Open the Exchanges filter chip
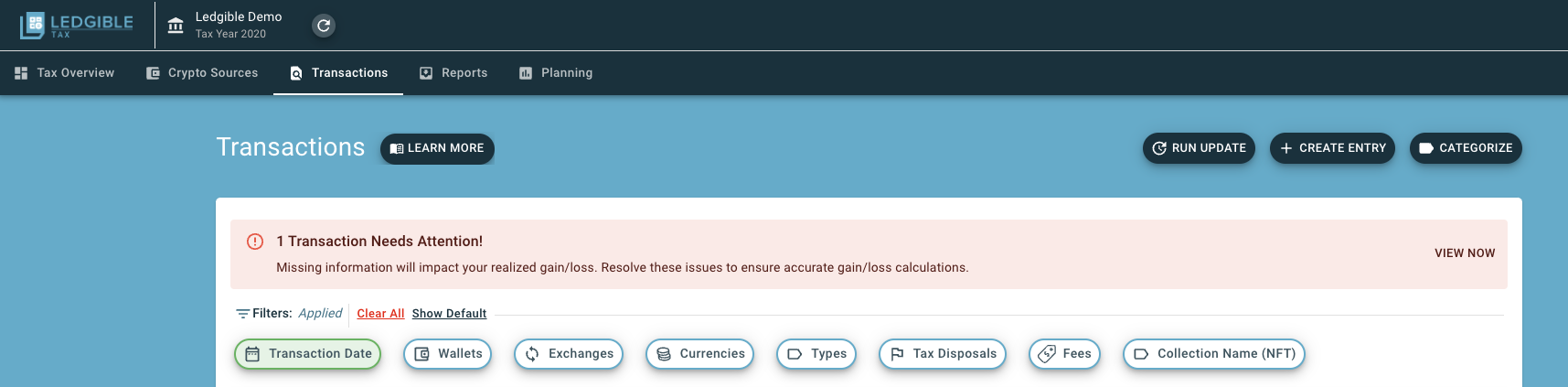This screenshot has height=387, width=1568. [569, 354]
